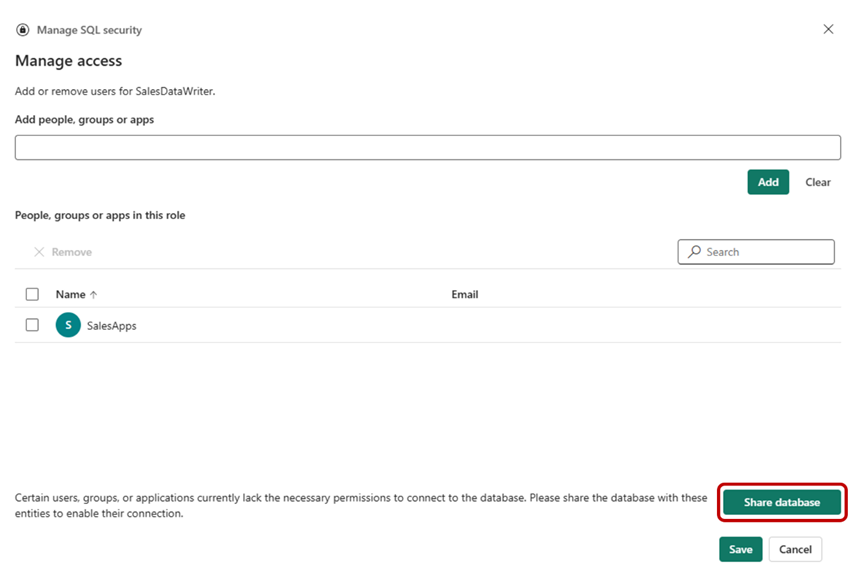Click Remove above the role members table

click(x=63, y=252)
